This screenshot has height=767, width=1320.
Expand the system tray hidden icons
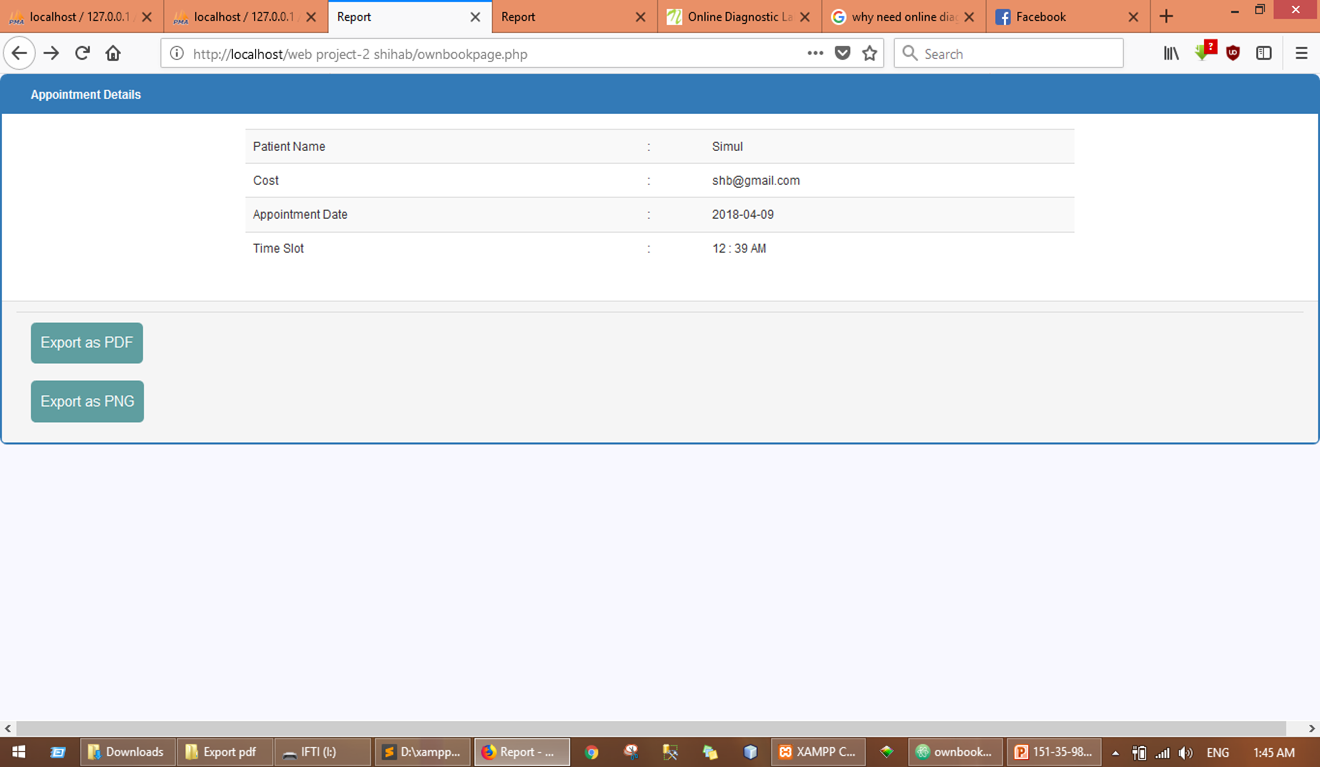click(1114, 751)
